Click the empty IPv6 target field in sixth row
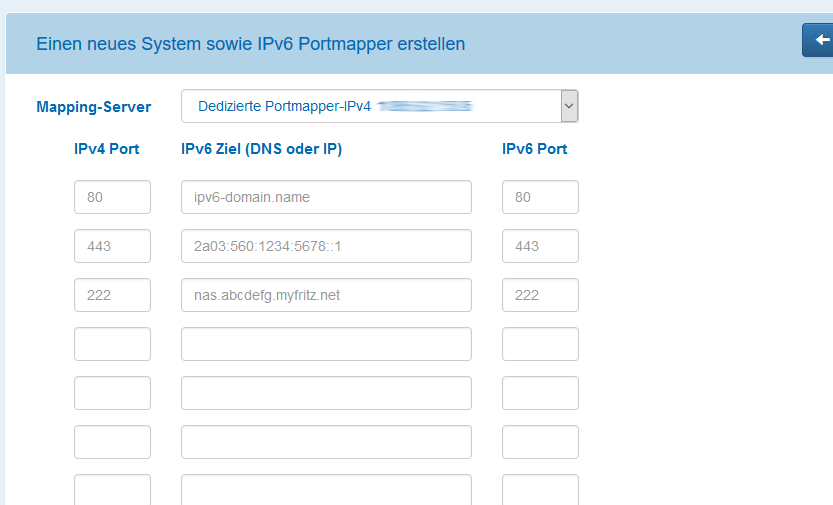Viewport: 833px width, 505px height. [x=326, y=442]
